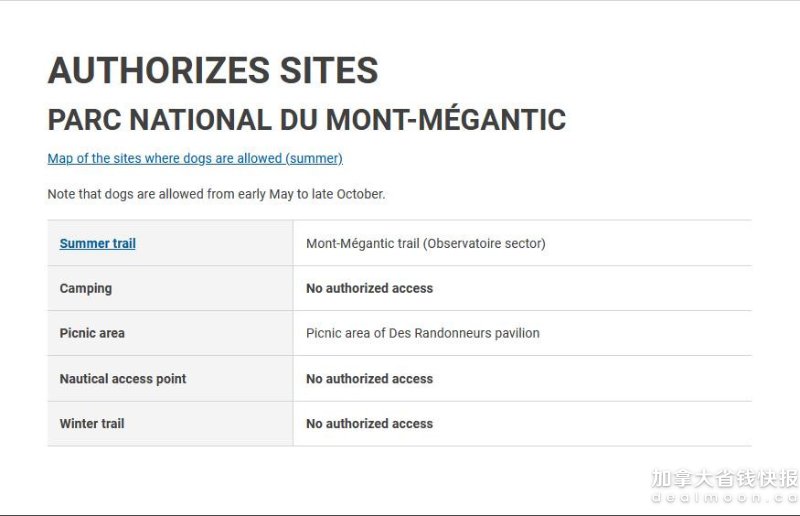Click the PARC NATIONAL DU MONT-MÉGANTIC heading

click(x=307, y=120)
